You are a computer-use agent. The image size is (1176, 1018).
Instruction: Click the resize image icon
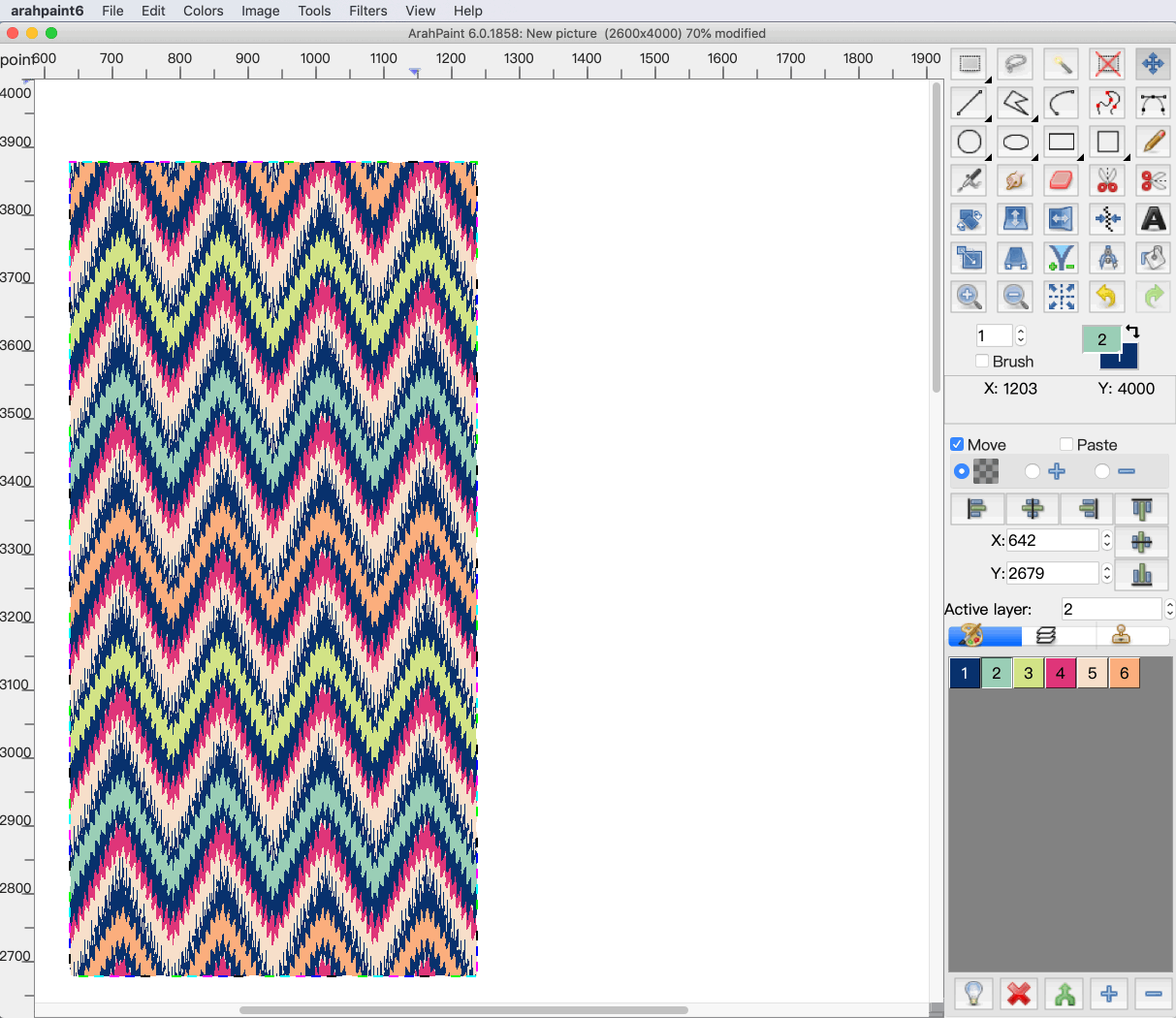click(x=969, y=258)
